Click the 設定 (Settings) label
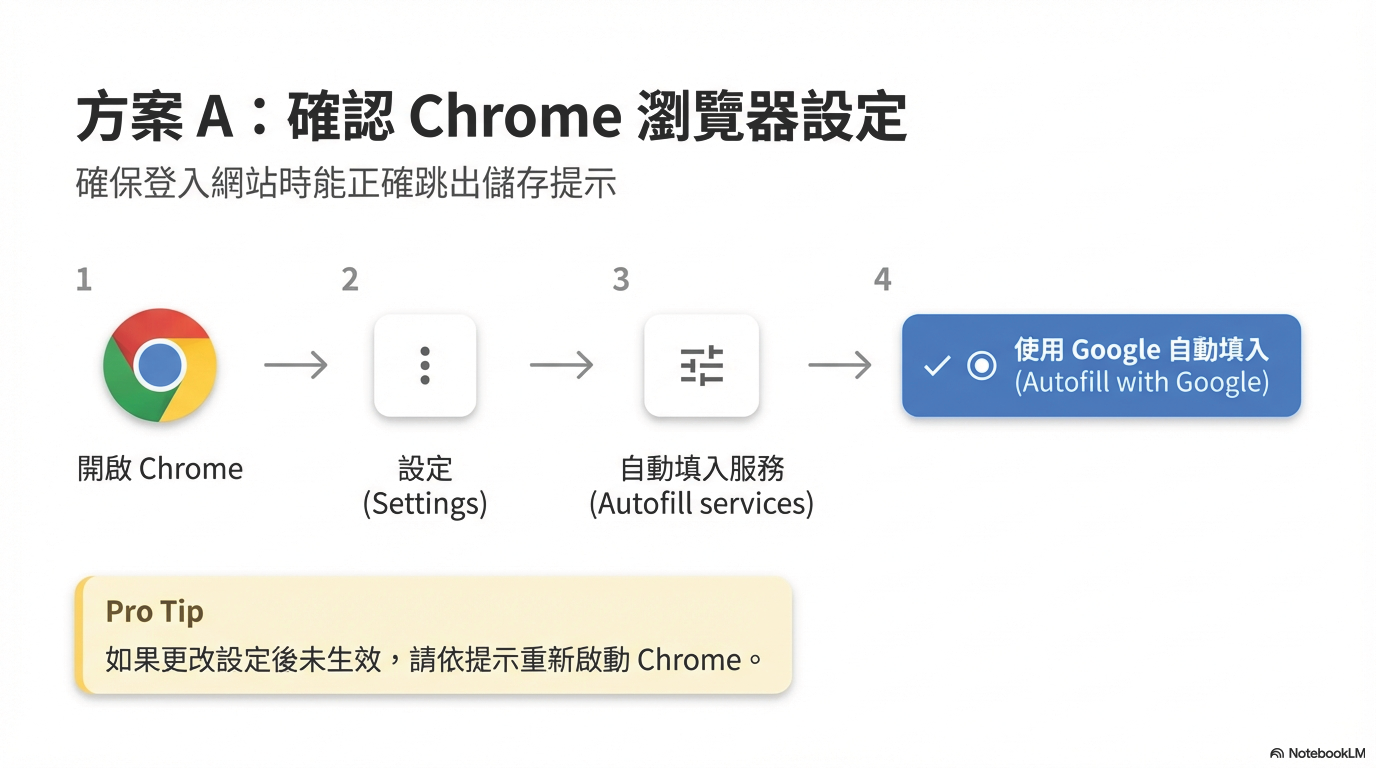The height and width of the screenshot is (768, 1376). [x=425, y=486]
